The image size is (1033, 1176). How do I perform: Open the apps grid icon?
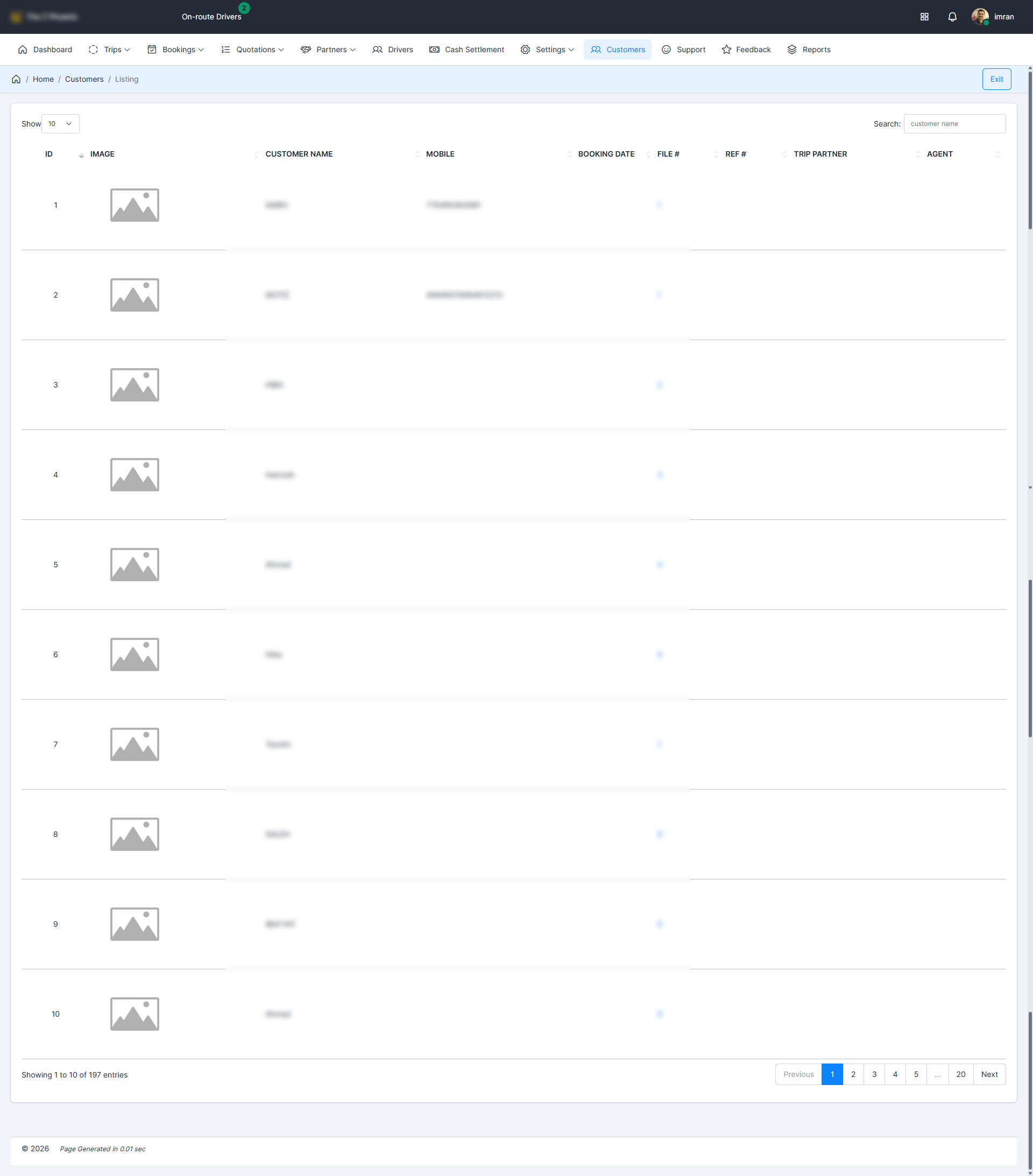pyautogui.click(x=924, y=17)
